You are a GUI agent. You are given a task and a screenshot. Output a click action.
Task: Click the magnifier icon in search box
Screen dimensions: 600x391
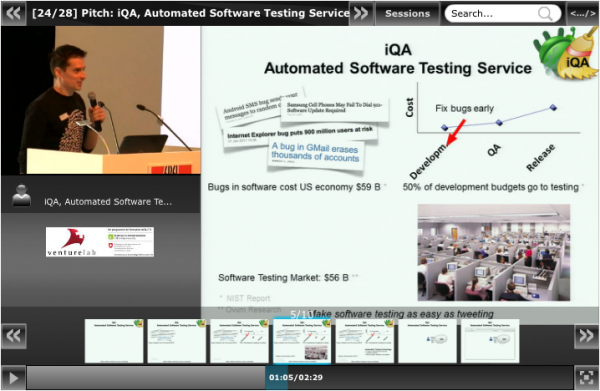(545, 14)
